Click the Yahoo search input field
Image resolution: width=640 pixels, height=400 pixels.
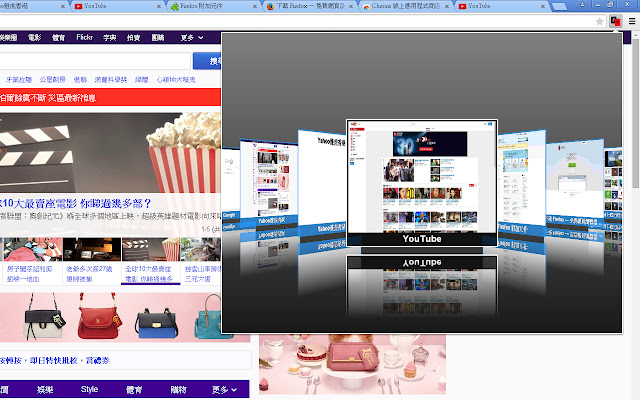(95, 61)
